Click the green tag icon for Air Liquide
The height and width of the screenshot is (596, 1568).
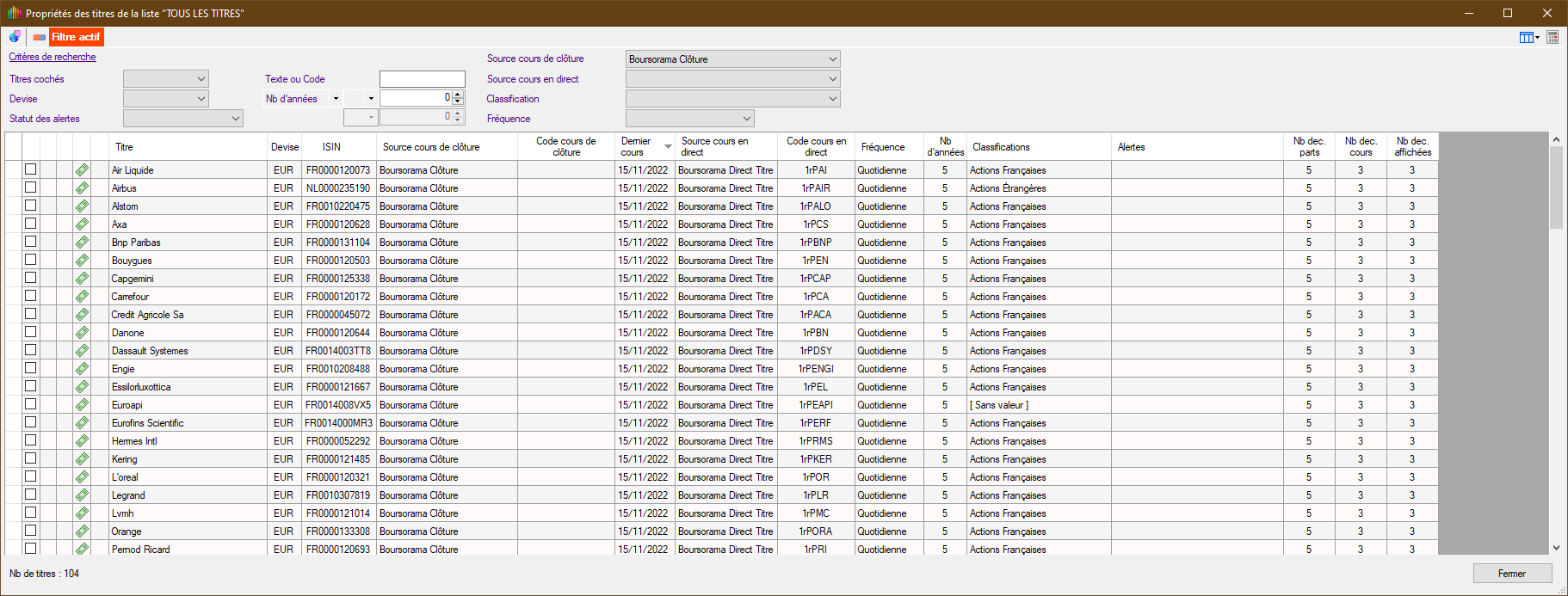[x=82, y=170]
